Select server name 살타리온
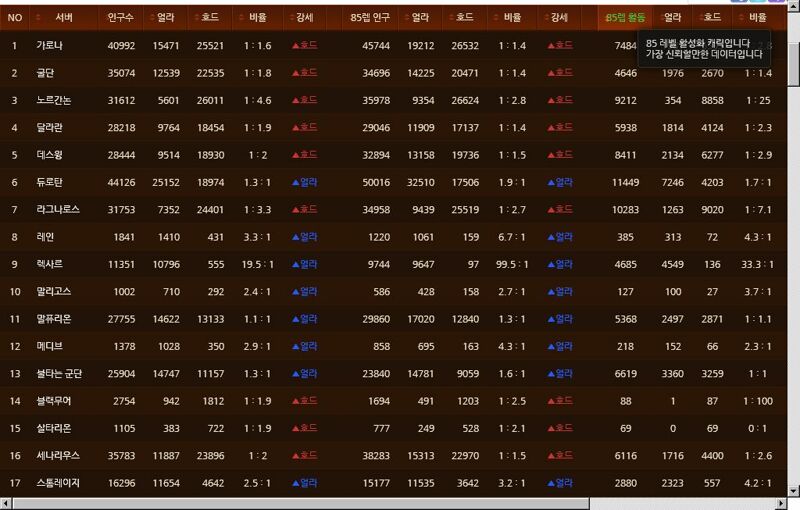 54,428
